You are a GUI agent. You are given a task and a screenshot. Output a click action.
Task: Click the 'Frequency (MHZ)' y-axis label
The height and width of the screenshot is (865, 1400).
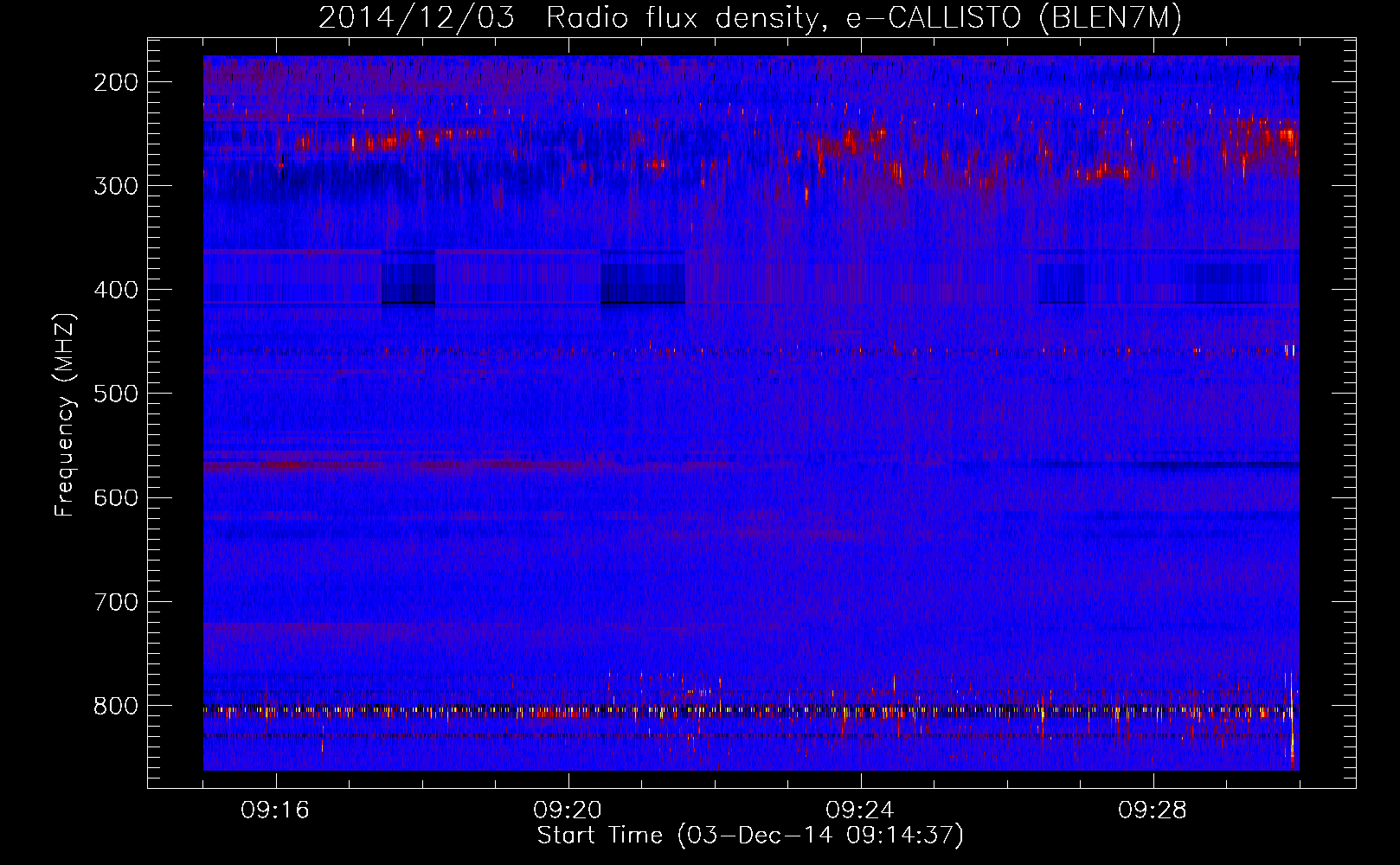(x=66, y=414)
